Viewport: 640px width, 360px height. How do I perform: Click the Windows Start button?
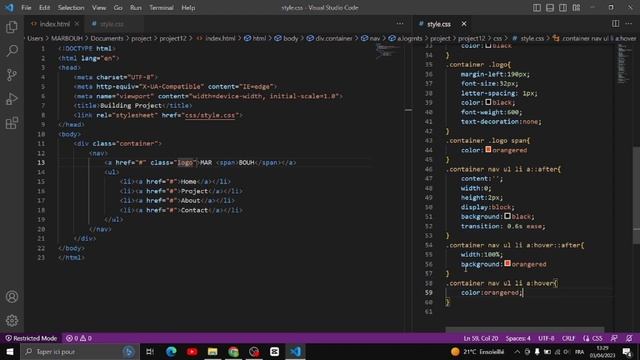pyautogui.click(x=10, y=351)
